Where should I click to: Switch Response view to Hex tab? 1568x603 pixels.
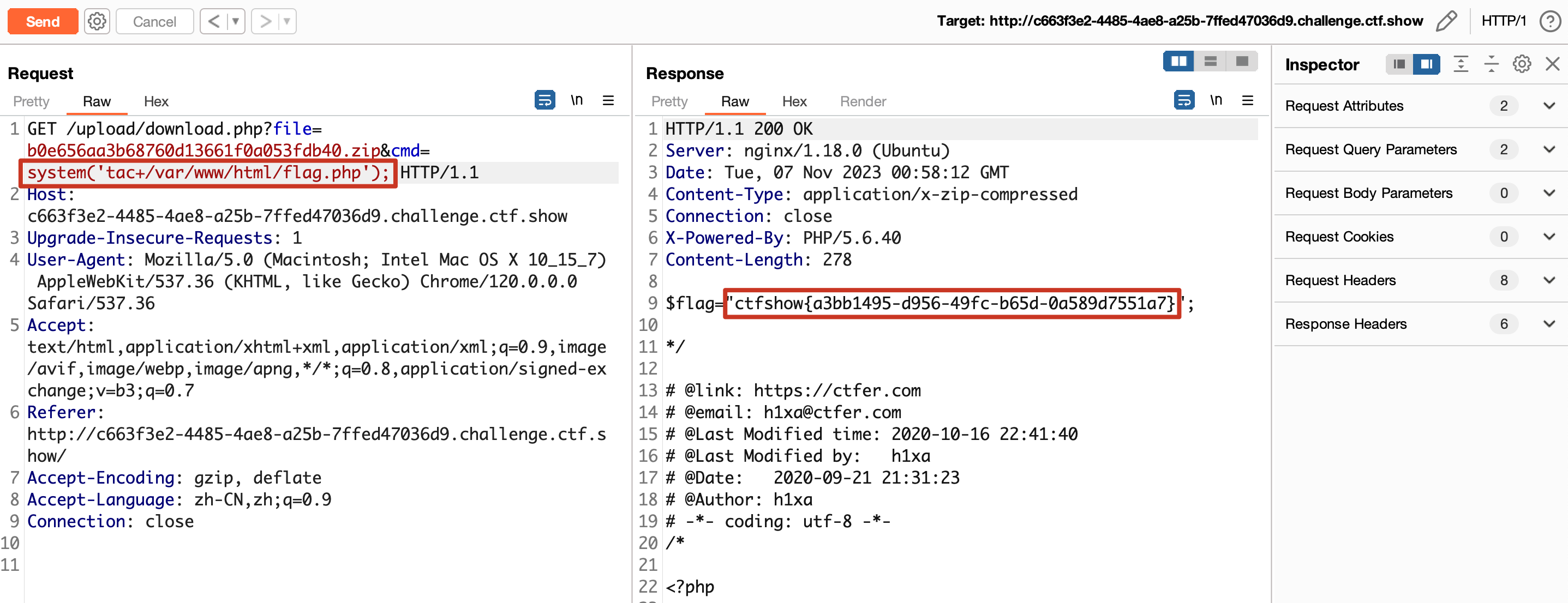coord(794,101)
